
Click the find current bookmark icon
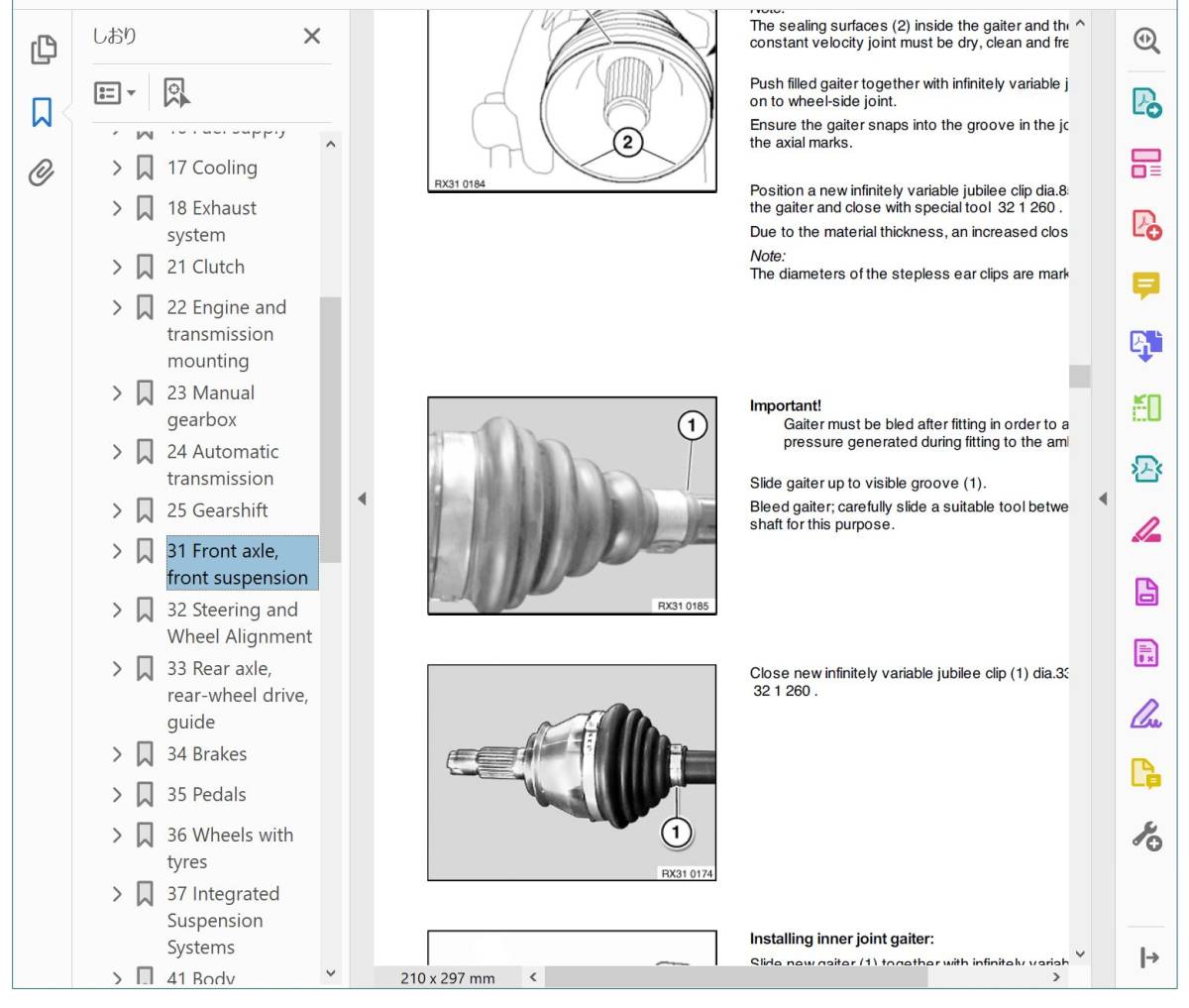[175, 93]
